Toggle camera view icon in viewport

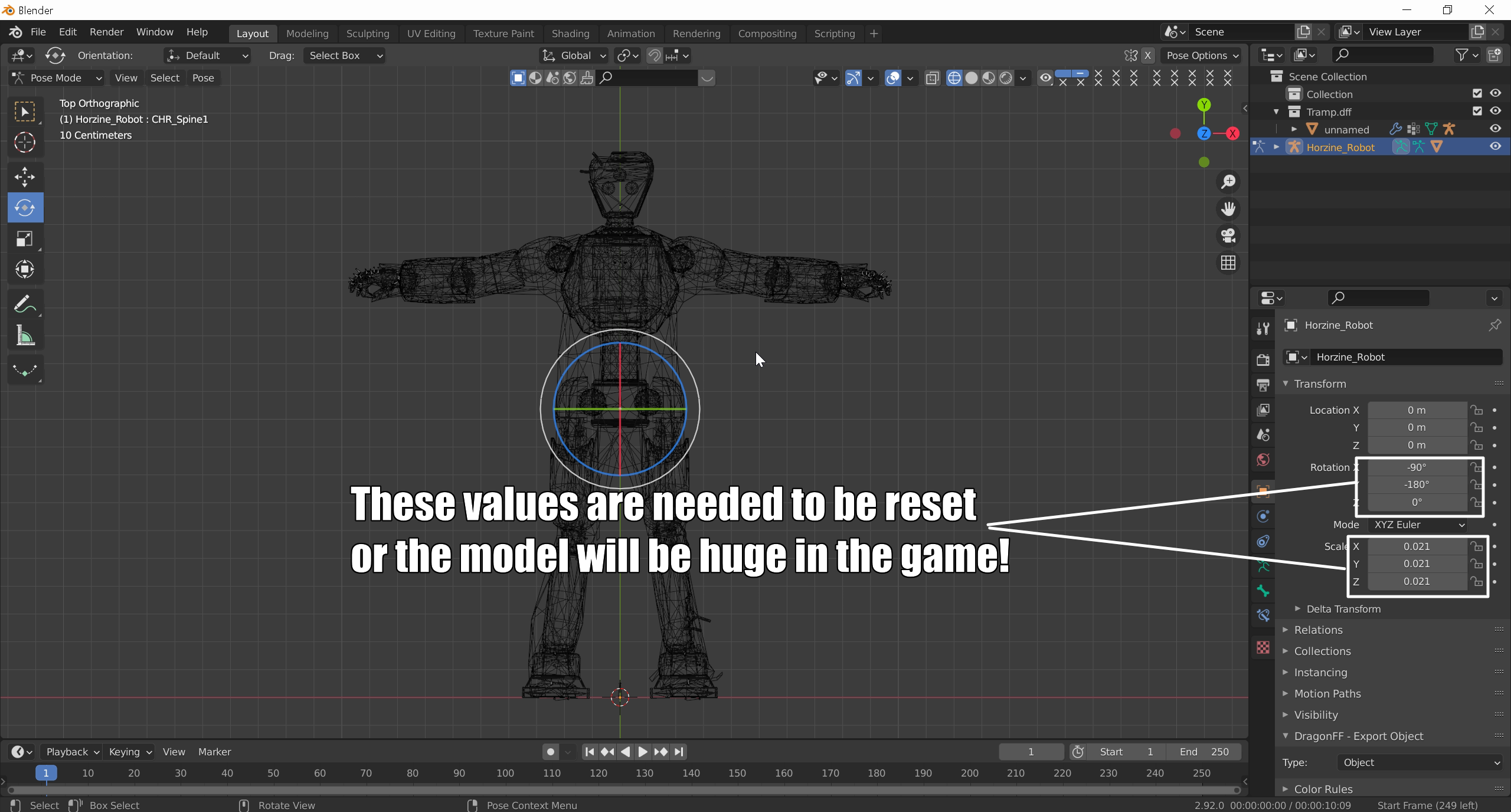(x=1228, y=236)
